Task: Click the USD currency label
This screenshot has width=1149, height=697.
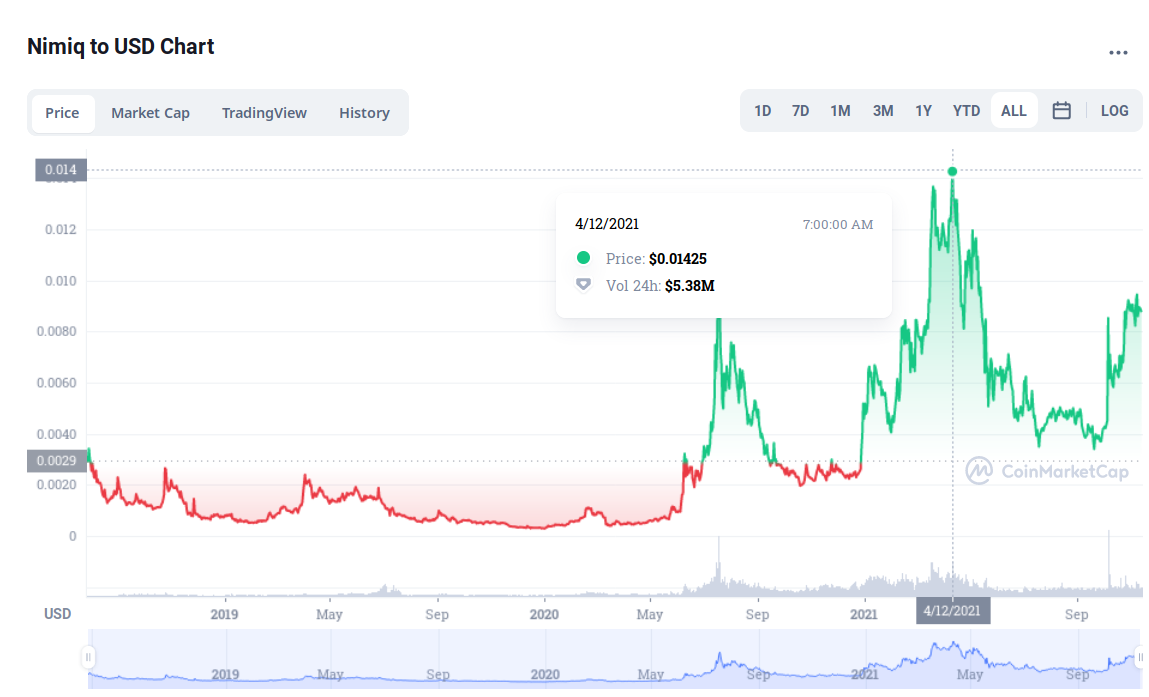Action: coord(57,613)
